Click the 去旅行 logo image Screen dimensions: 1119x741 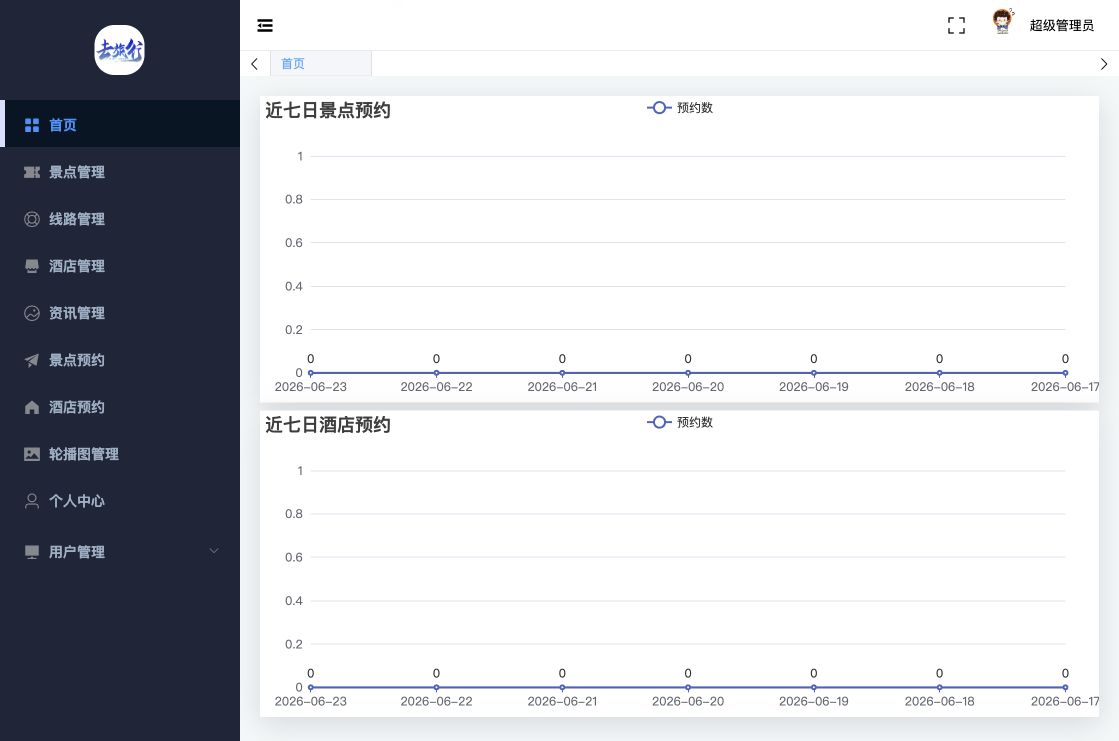(119, 50)
